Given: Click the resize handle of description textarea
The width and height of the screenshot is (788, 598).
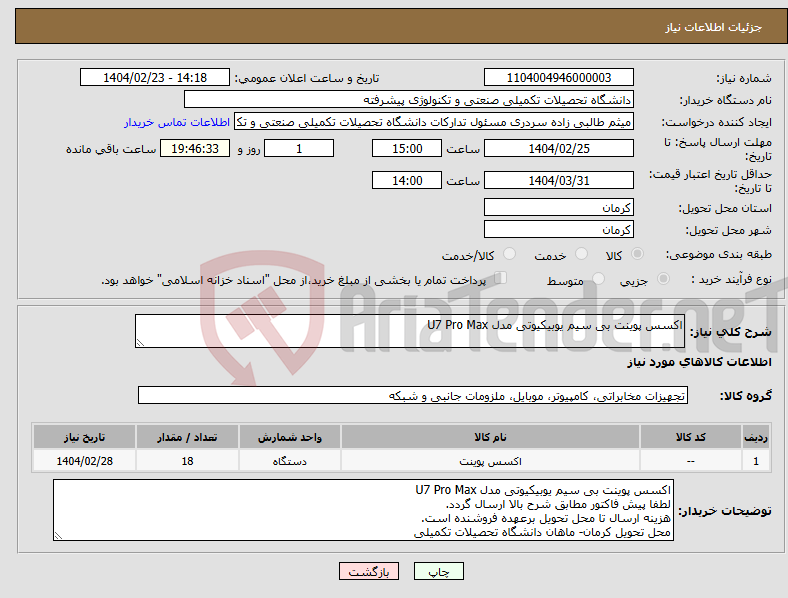Looking at the screenshot, I should [x=140, y=343].
